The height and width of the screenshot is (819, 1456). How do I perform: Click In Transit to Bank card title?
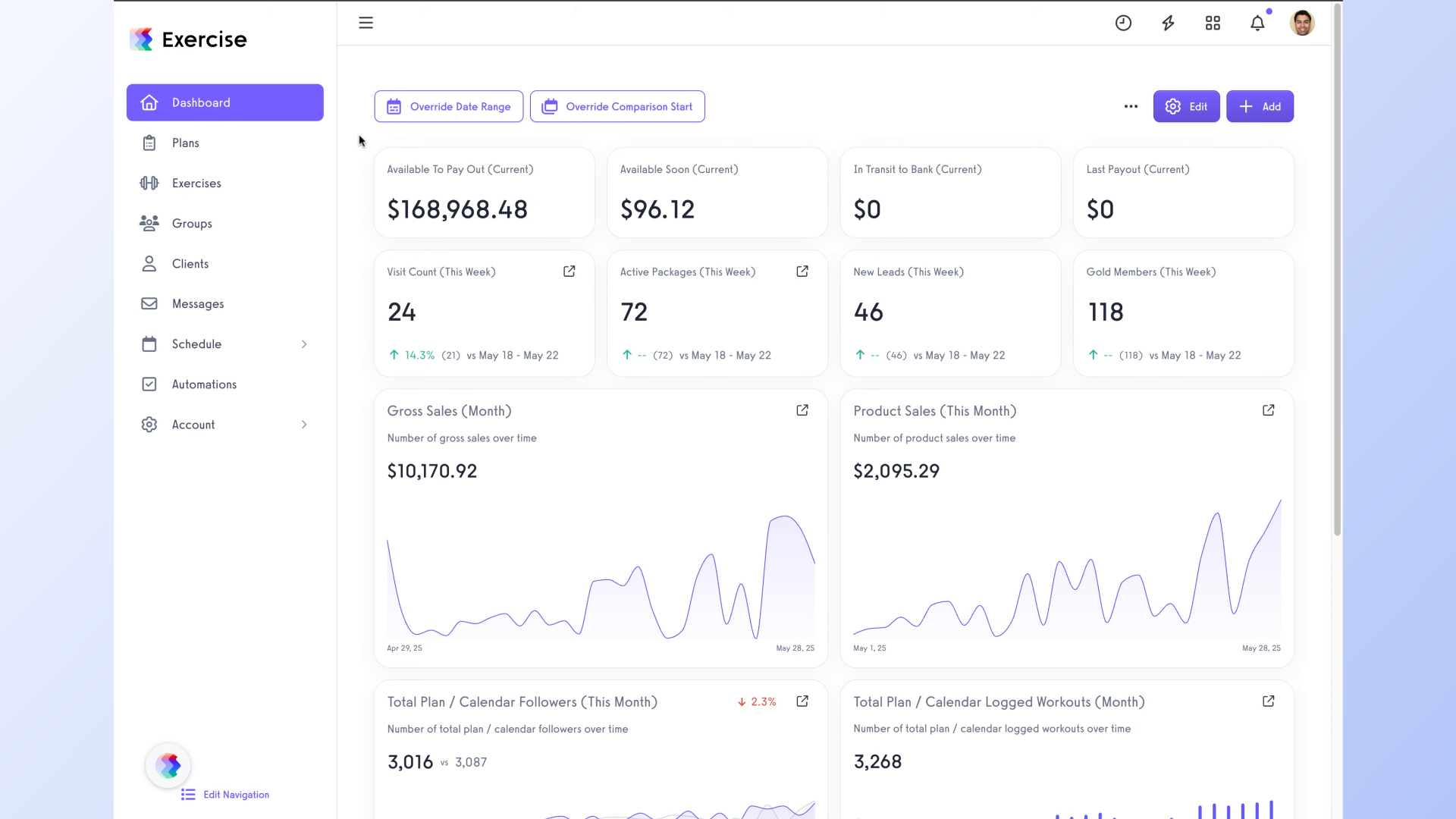(x=918, y=169)
